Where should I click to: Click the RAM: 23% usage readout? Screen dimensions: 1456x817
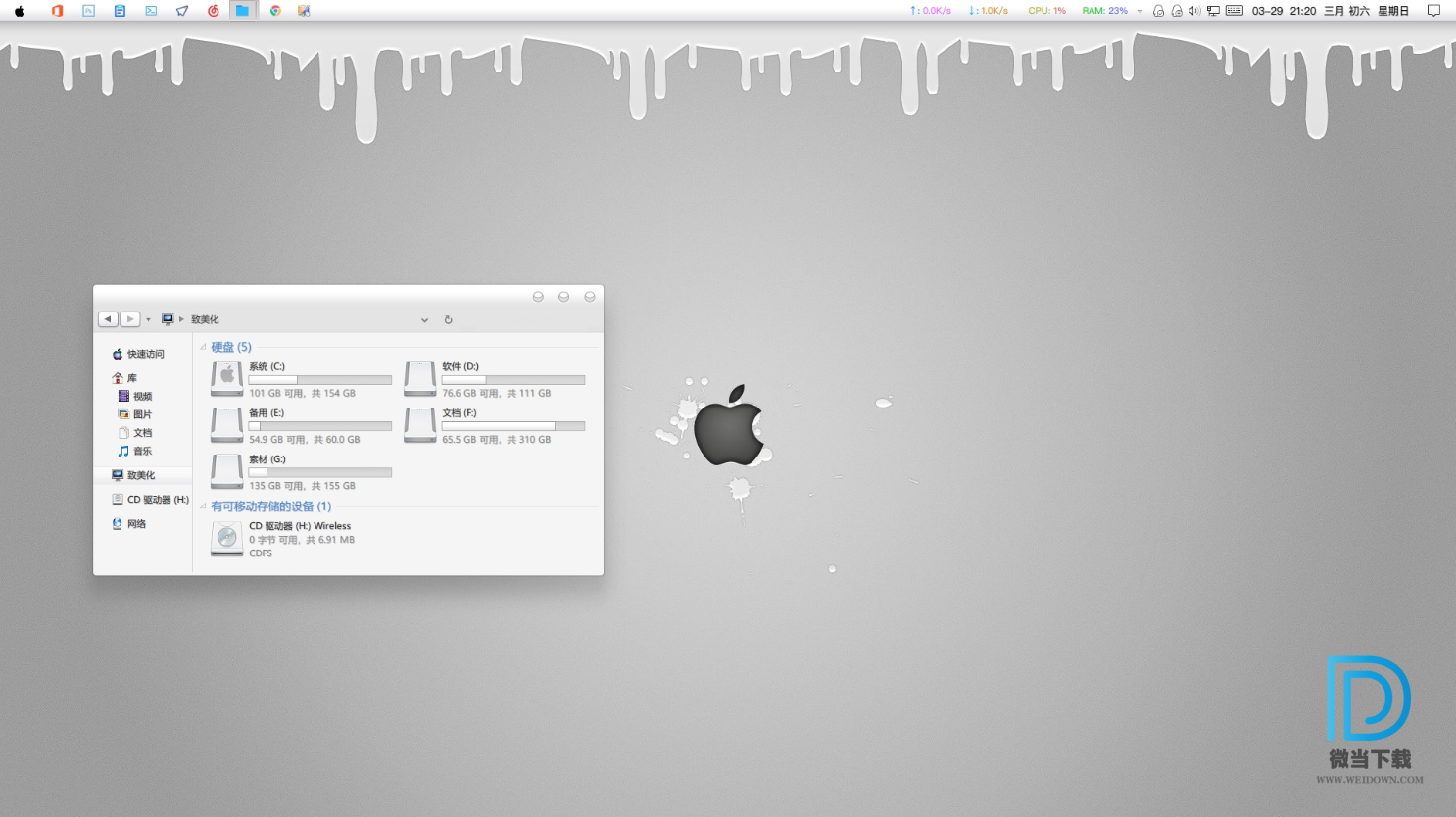click(x=1104, y=11)
